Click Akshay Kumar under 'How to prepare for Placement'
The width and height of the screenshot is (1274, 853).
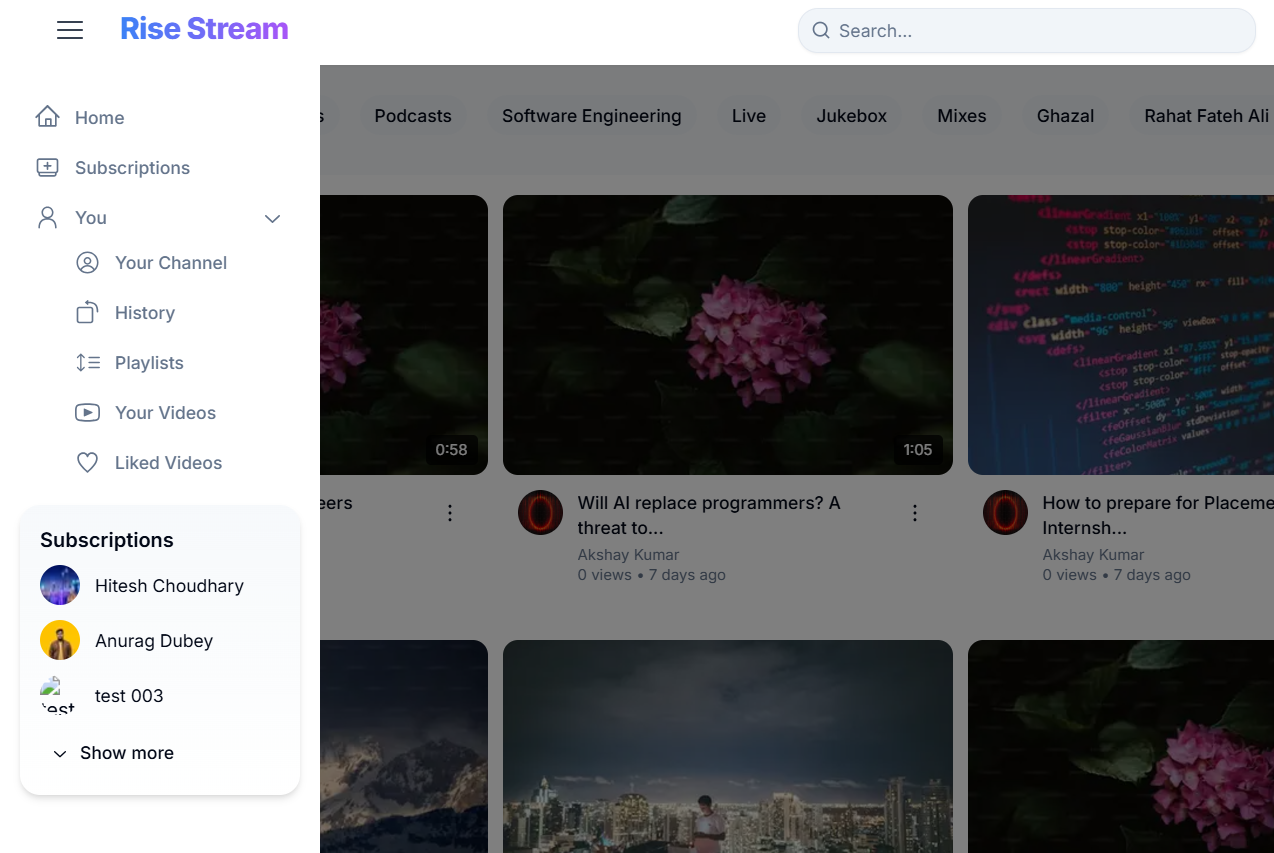tap(1093, 554)
